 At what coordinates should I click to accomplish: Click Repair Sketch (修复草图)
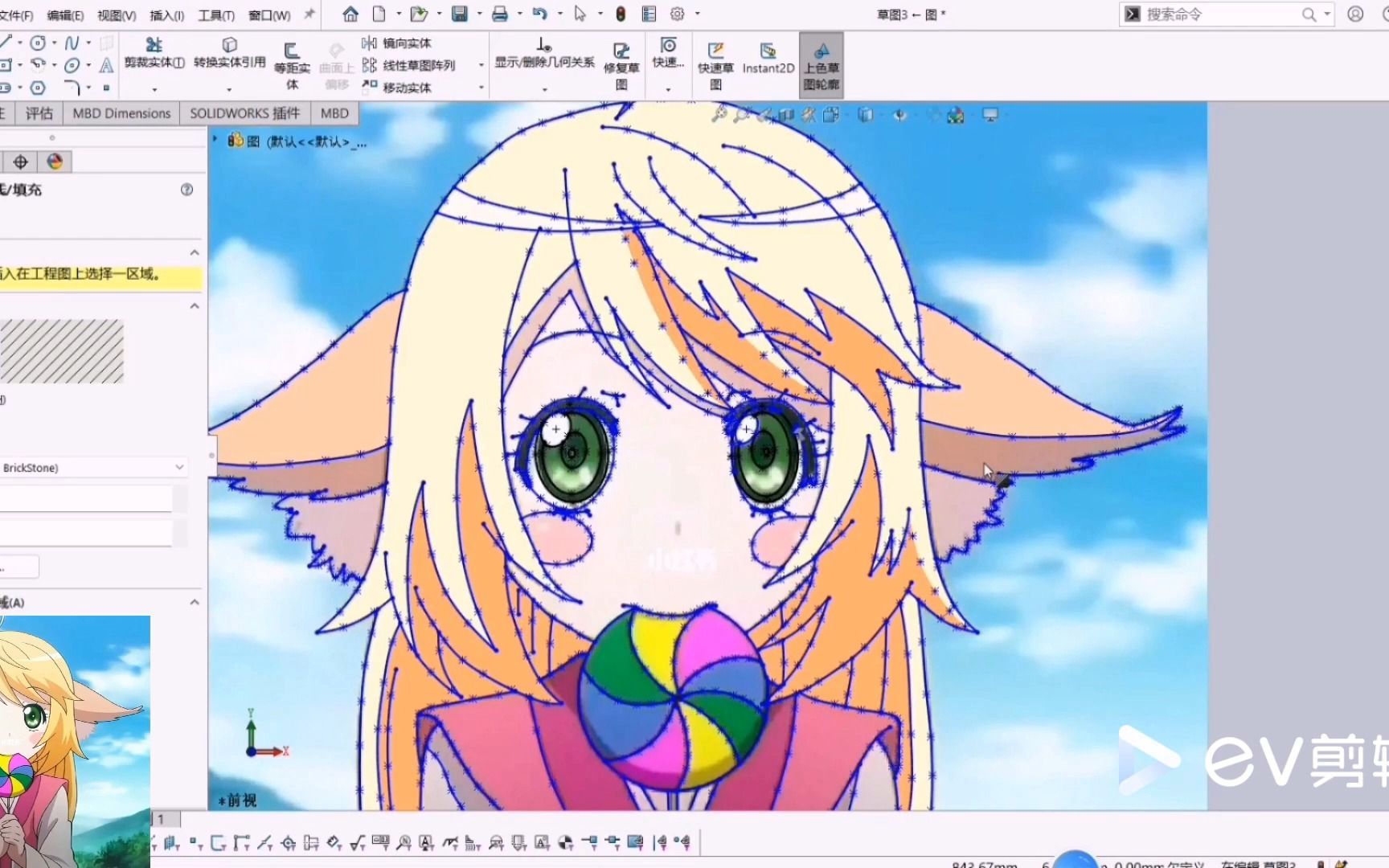tap(621, 66)
